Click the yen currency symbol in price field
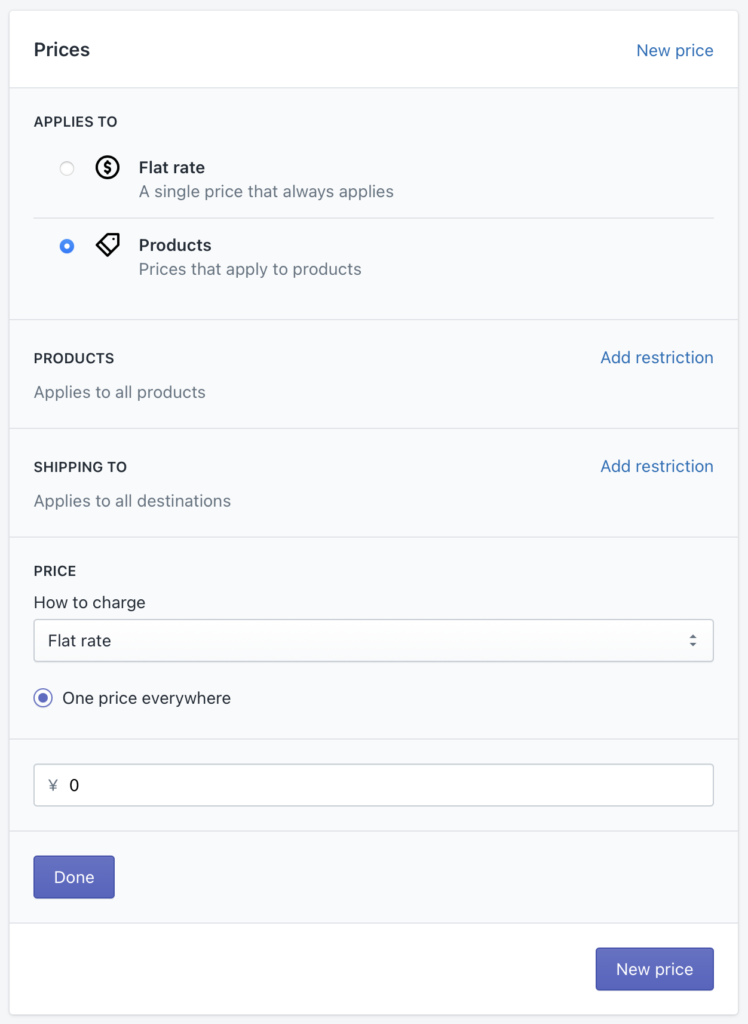The width and height of the screenshot is (748, 1024). pyautogui.click(x=54, y=785)
